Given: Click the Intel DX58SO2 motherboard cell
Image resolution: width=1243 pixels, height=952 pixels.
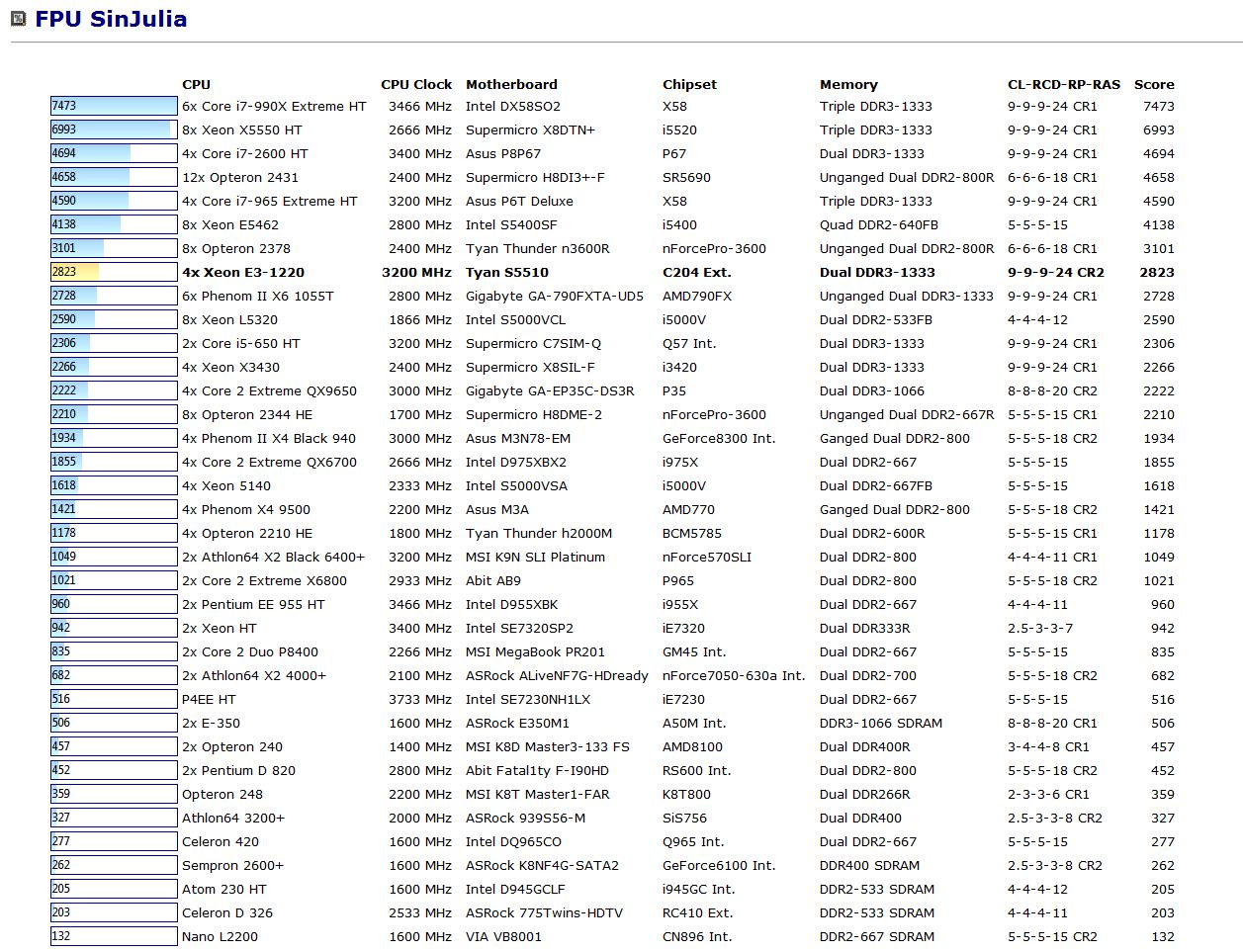Looking at the screenshot, I should [x=513, y=106].
